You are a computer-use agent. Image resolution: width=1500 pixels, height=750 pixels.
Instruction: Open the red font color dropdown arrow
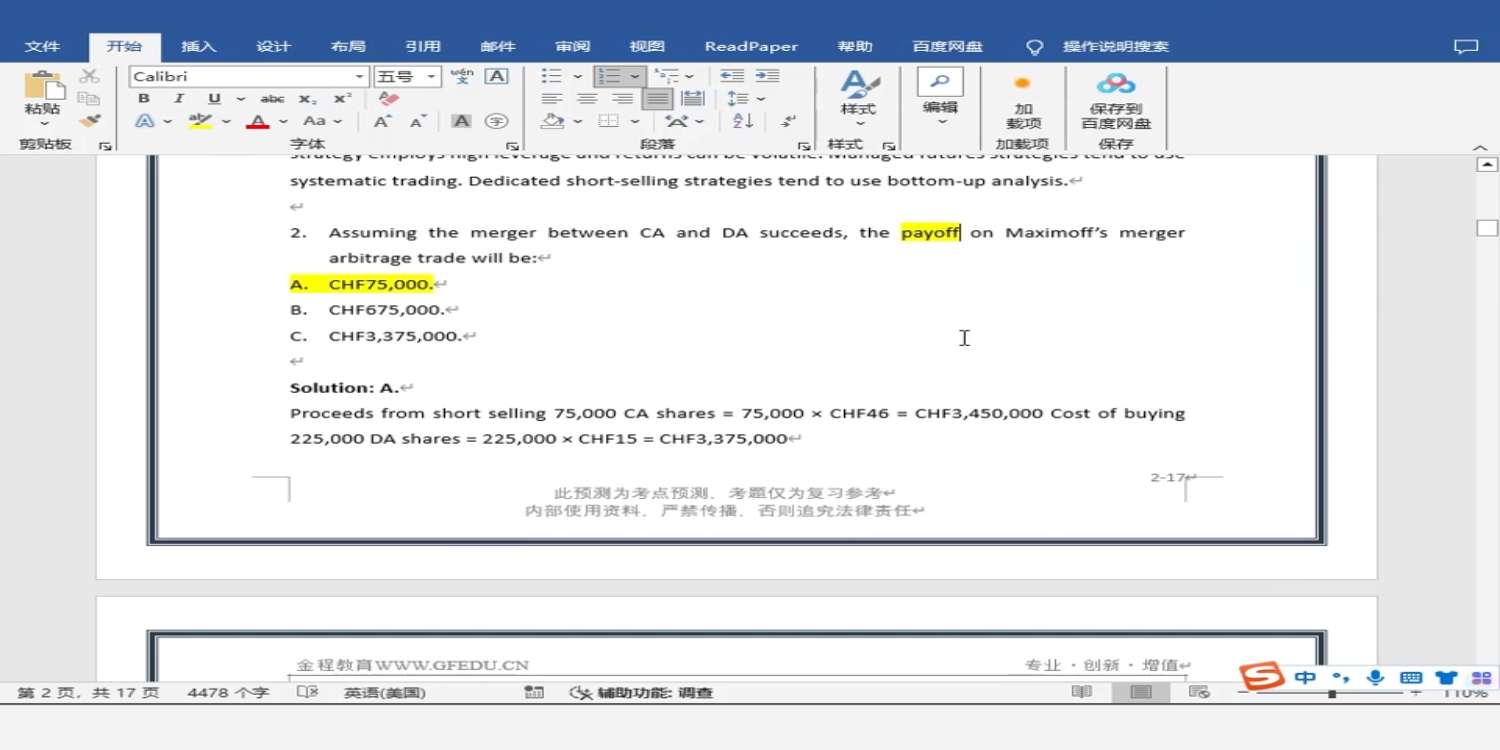pos(283,122)
